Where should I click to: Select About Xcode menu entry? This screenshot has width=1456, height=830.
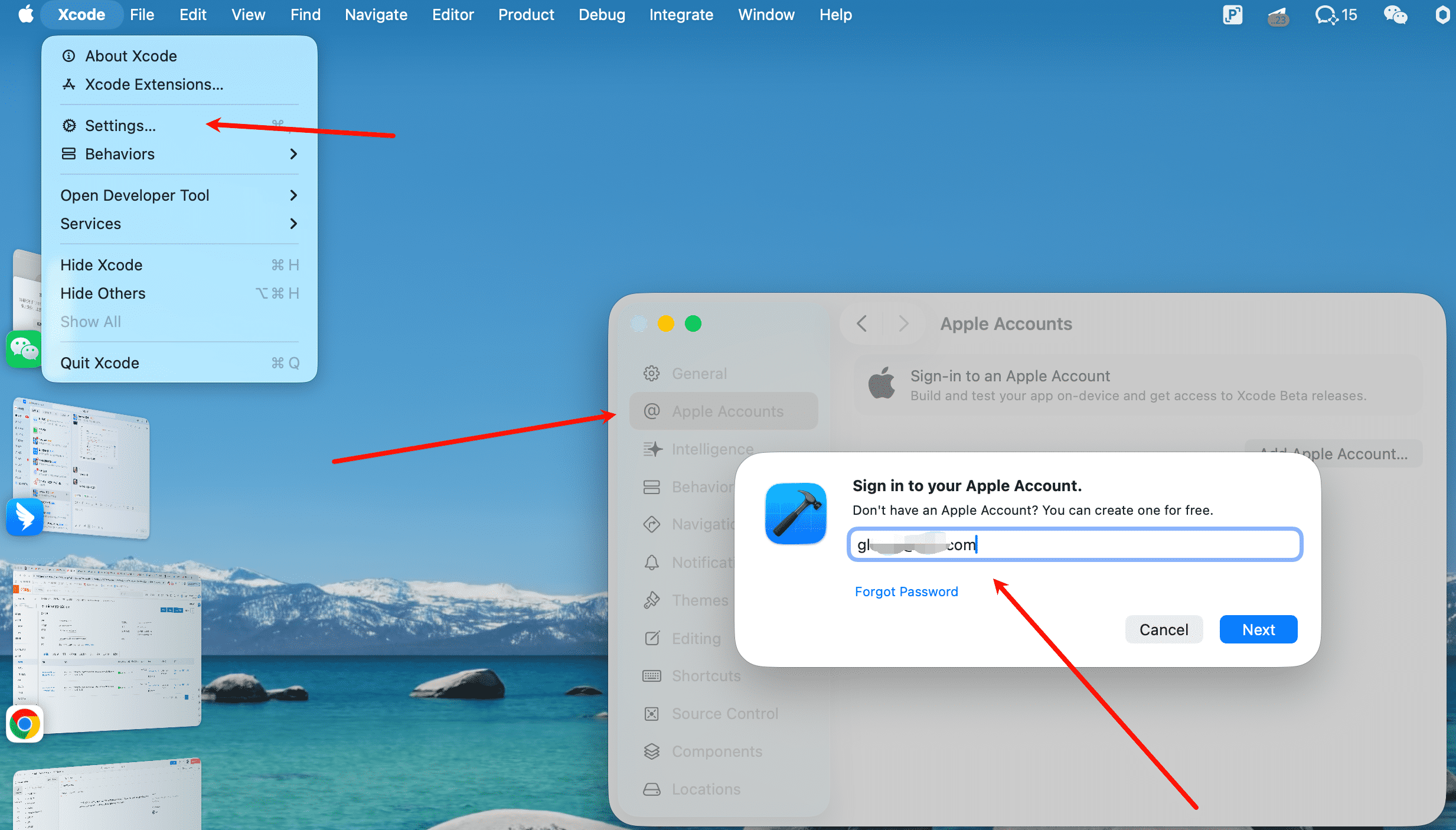[131, 56]
